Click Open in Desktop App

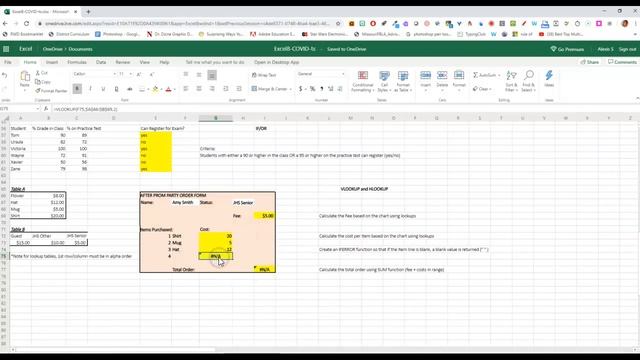277,62
